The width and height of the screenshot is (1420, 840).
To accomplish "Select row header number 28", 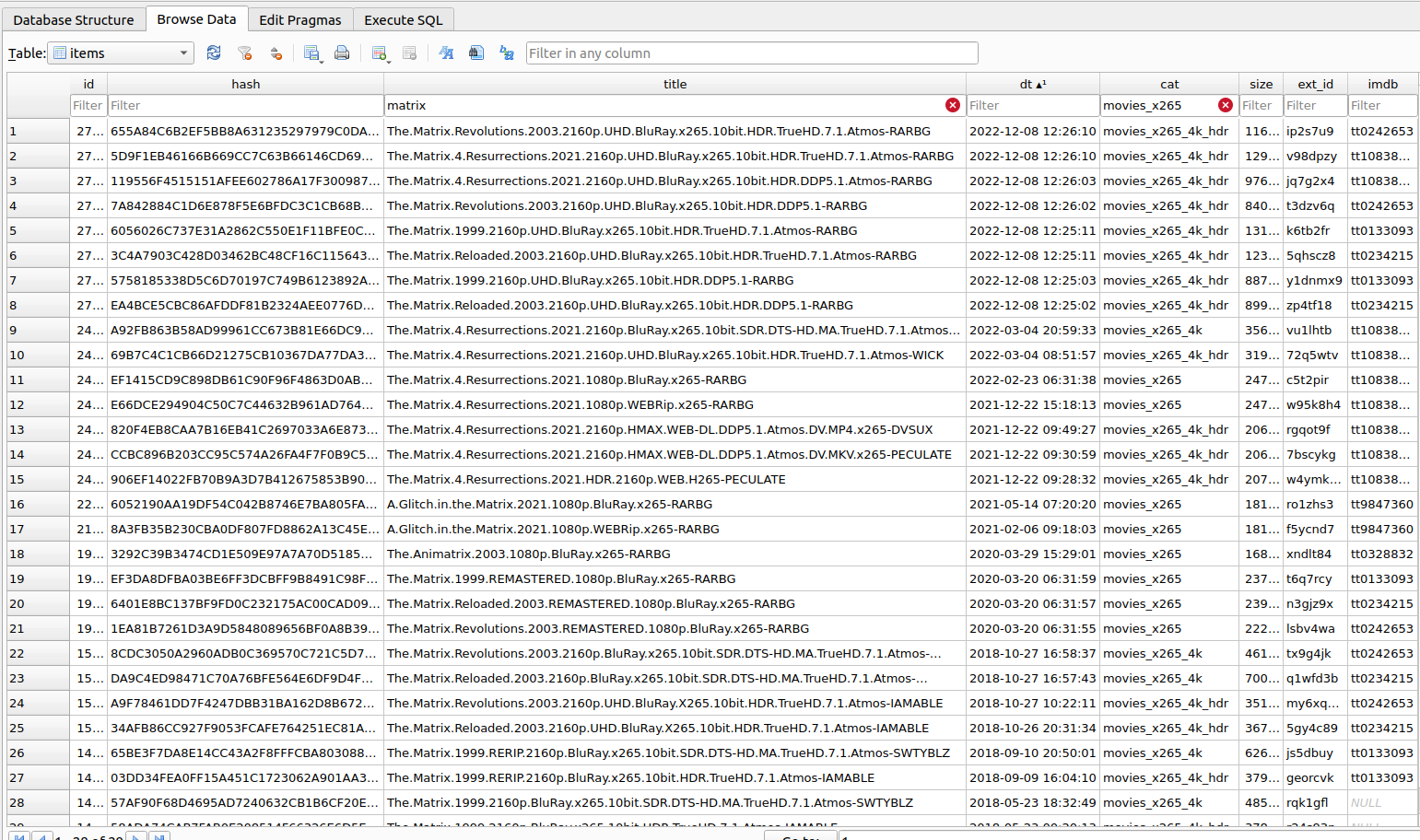I will pos(39,802).
